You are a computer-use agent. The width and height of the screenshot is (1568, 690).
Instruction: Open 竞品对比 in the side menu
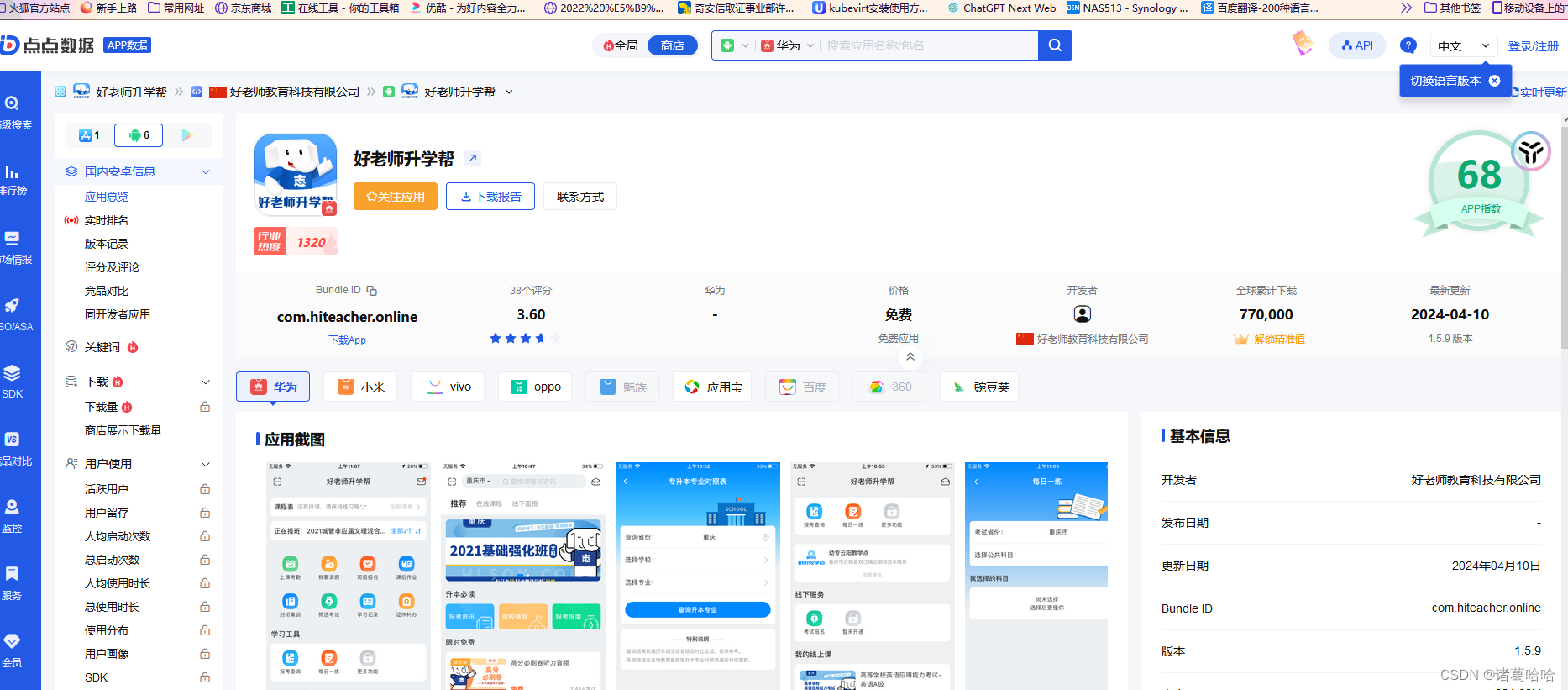107,291
